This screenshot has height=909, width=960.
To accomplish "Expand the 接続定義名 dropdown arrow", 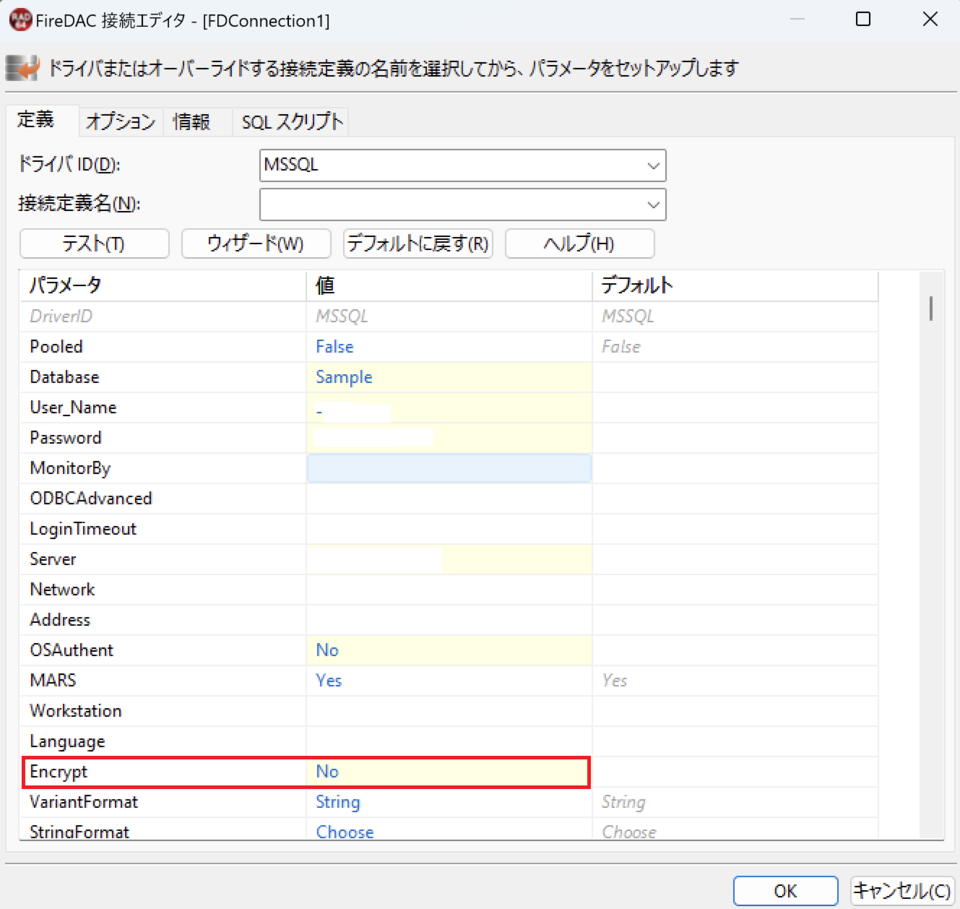I will coord(653,204).
